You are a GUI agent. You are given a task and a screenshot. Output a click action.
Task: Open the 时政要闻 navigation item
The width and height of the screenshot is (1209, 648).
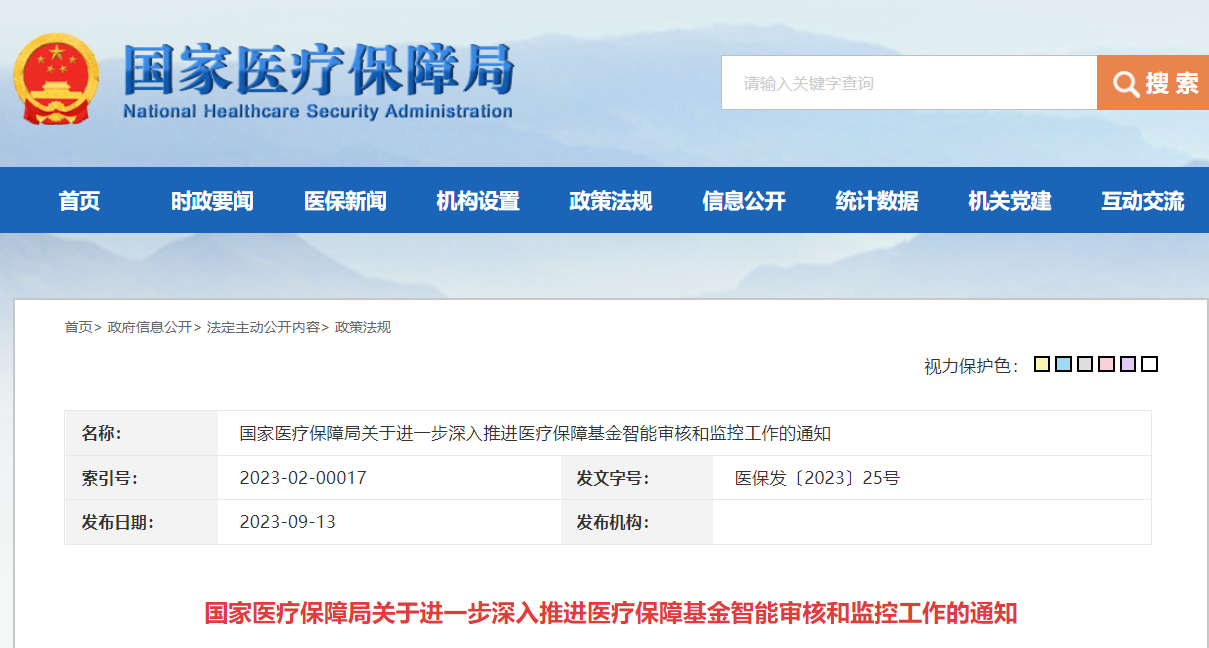coord(212,201)
